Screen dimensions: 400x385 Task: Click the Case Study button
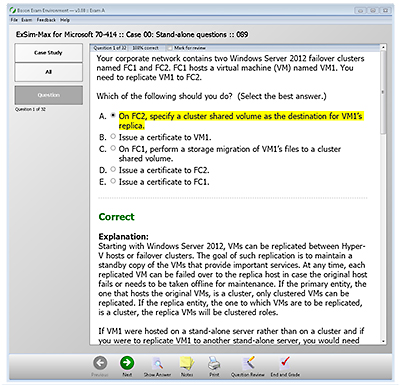point(49,53)
